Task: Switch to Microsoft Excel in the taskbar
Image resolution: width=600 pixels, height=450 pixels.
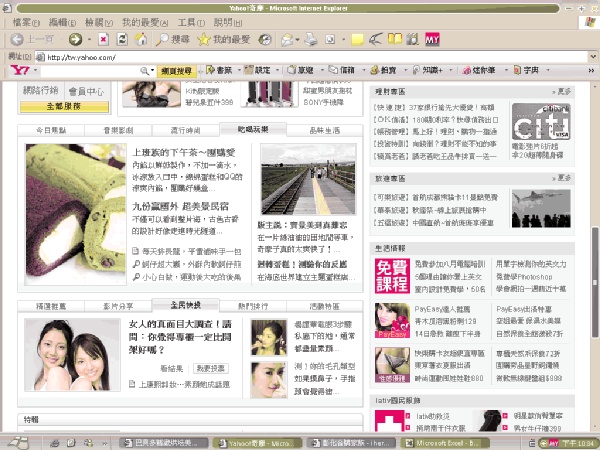Action: point(445,443)
